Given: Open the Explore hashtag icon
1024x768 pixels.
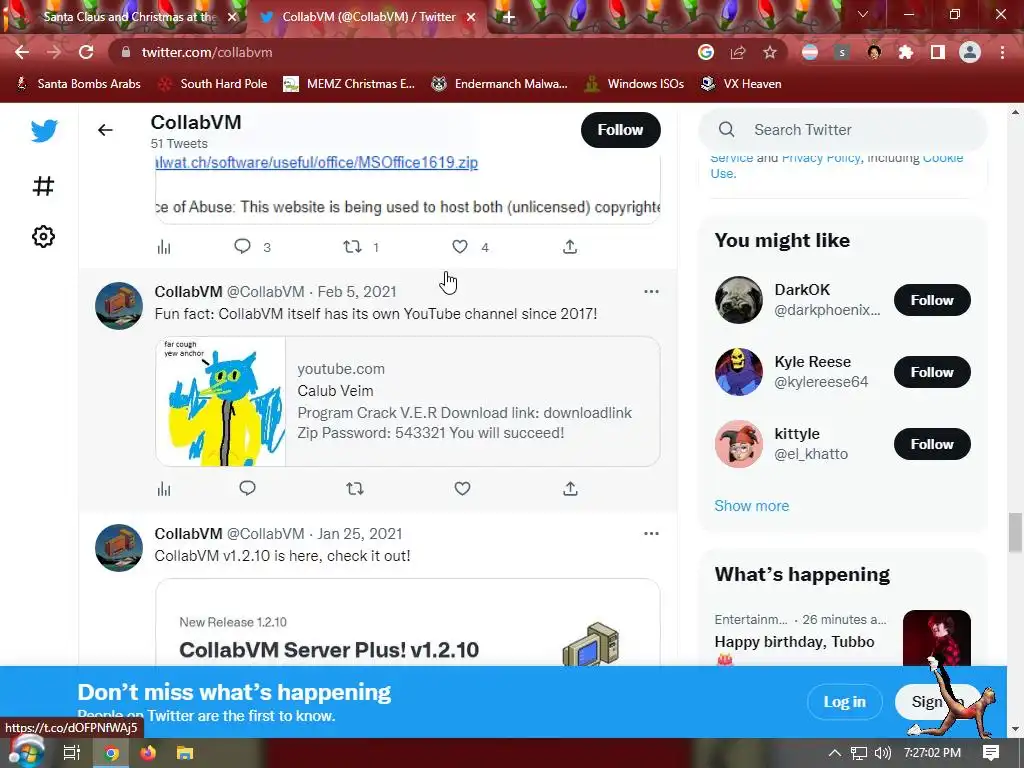Looking at the screenshot, I should (43, 186).
